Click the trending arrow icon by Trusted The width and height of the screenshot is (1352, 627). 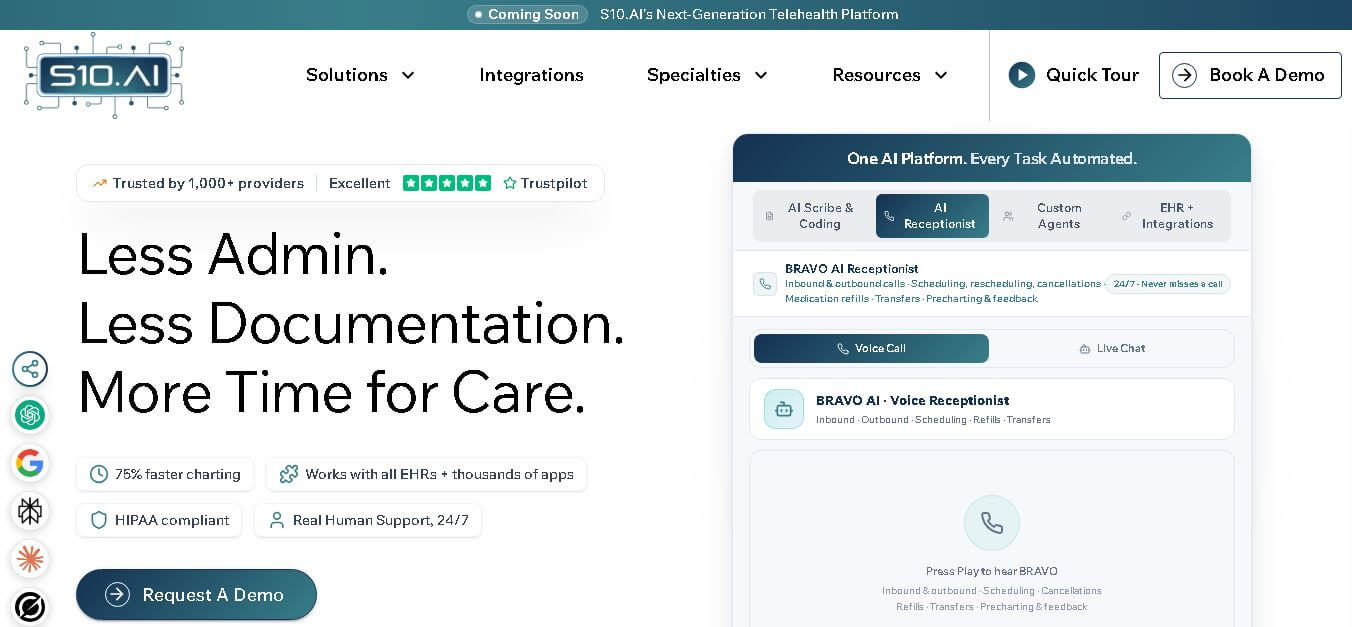(x=100, y=183)
